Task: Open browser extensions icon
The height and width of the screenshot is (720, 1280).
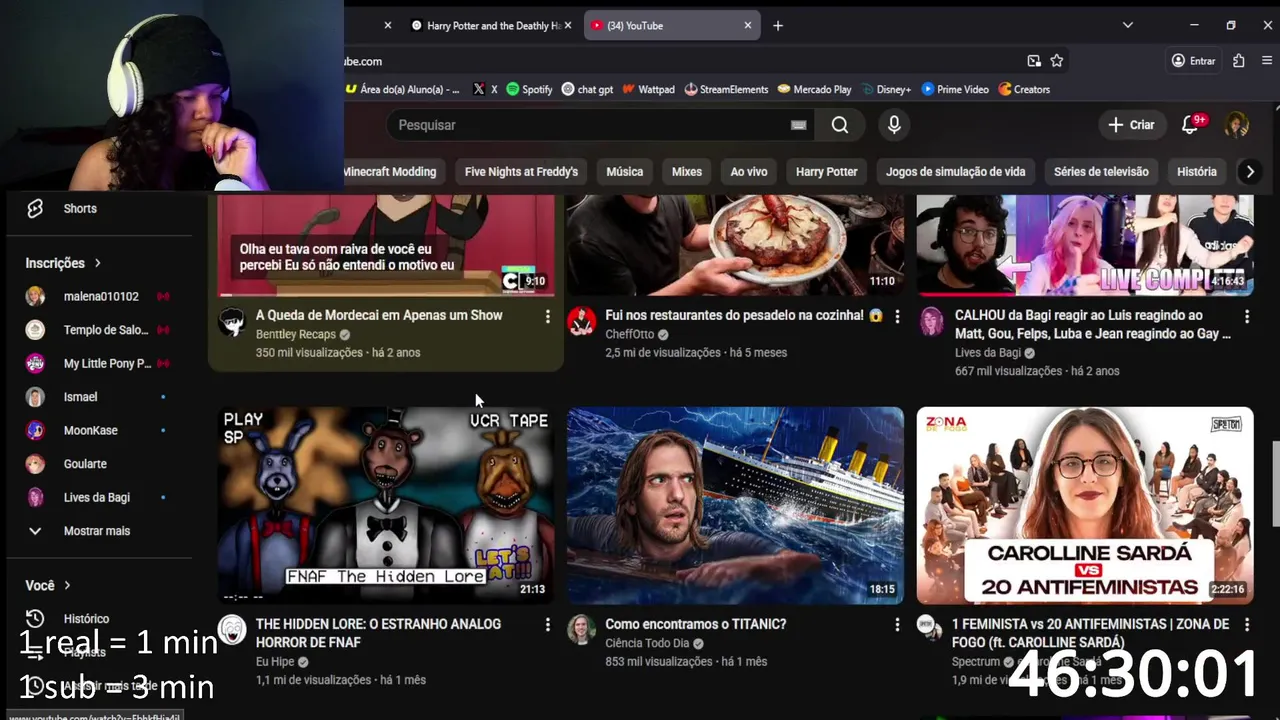Action: pyautogui.click(x=1238, y=61)
